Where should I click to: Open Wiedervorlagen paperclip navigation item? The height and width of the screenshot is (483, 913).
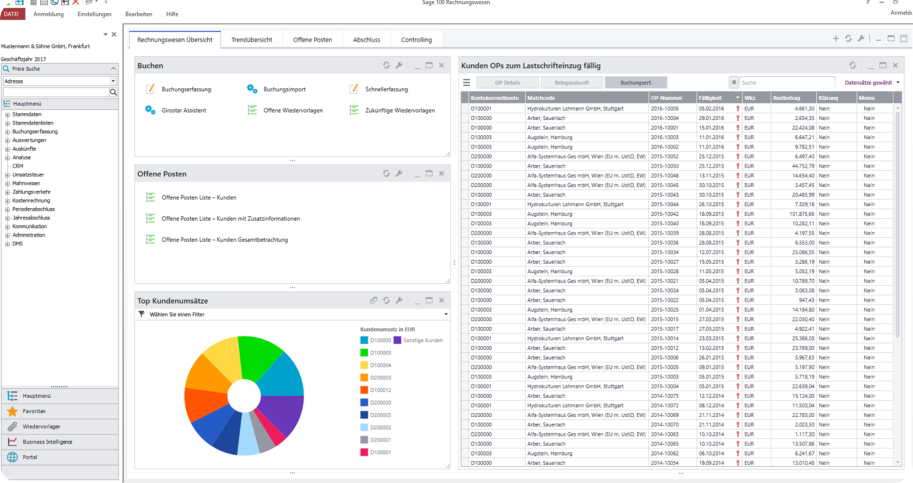pyautogui.click(x=59, y=427)
